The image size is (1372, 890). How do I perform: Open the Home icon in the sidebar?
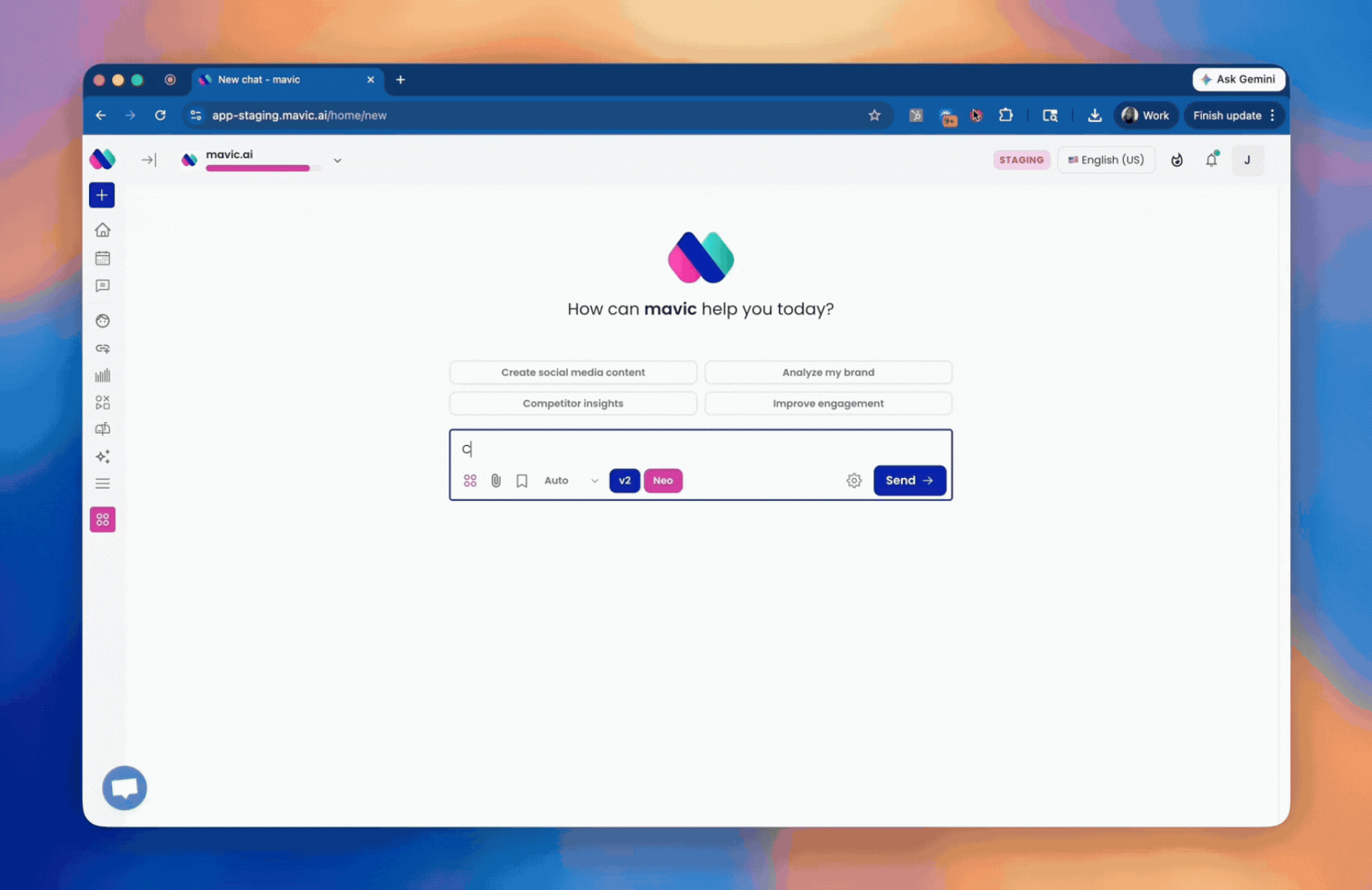pos(102,230)
